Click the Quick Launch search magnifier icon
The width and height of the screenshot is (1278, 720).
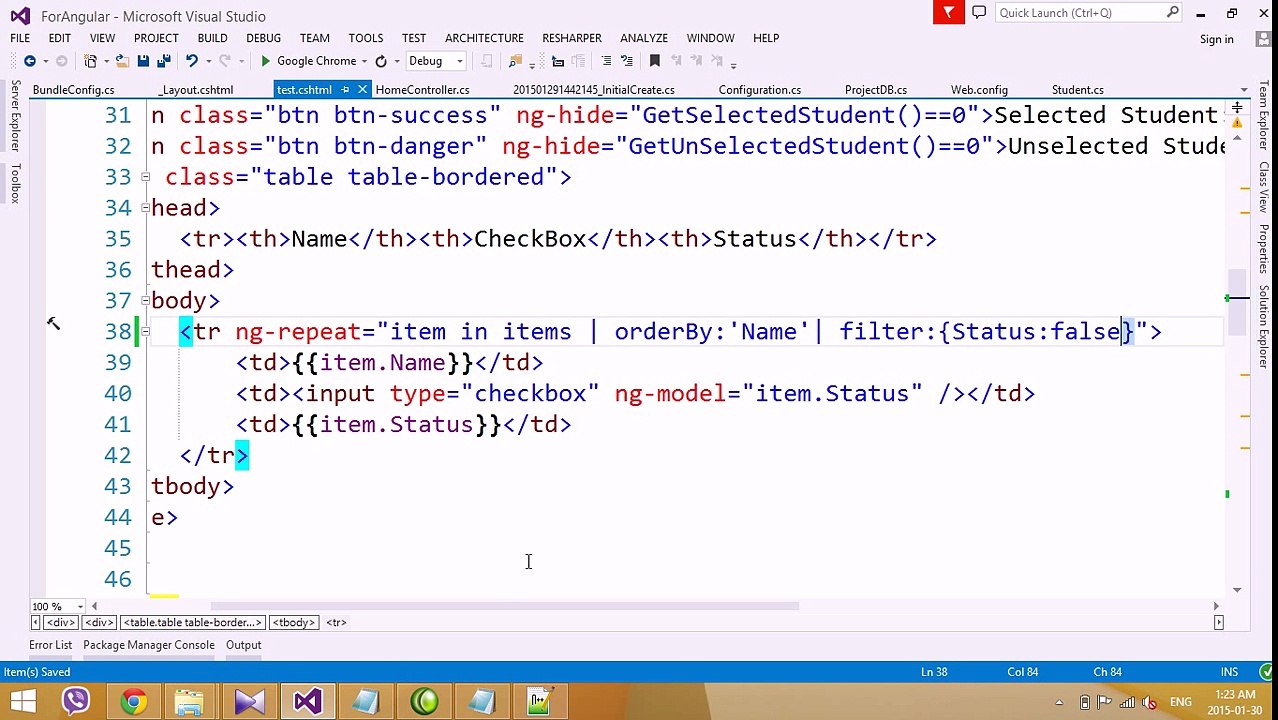(x=1173, y=12)
